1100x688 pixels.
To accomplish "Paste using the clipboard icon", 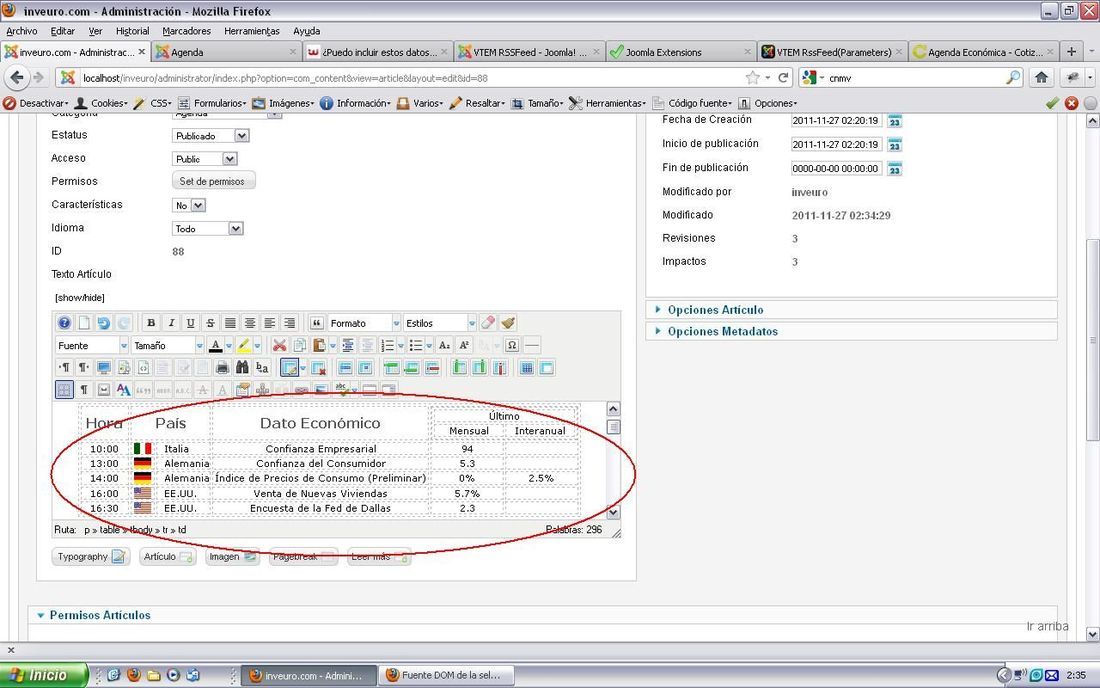I will pos(319,345).
